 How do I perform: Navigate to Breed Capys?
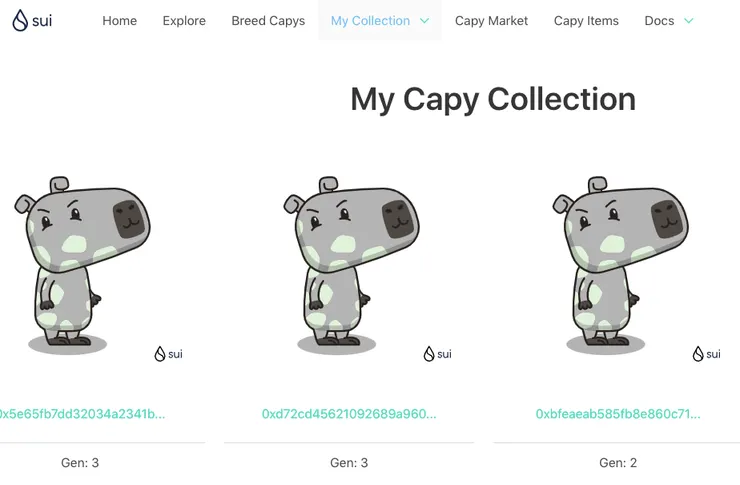click(268, 21)
